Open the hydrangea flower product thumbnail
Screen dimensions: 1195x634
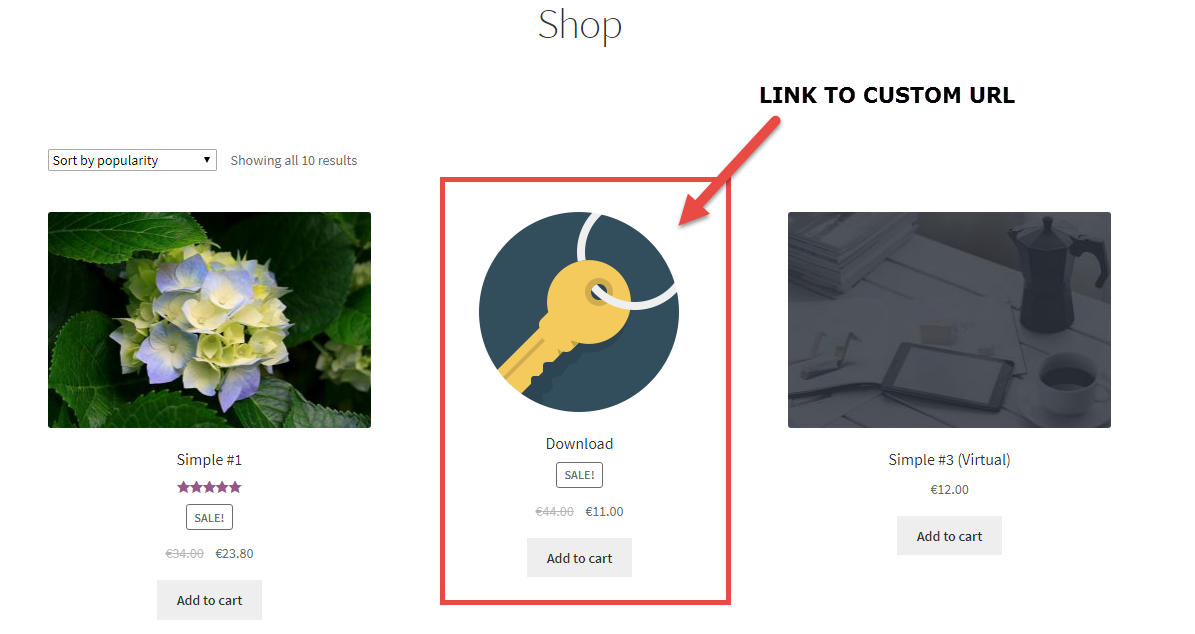pyautogui.click(x=210, y=320)
